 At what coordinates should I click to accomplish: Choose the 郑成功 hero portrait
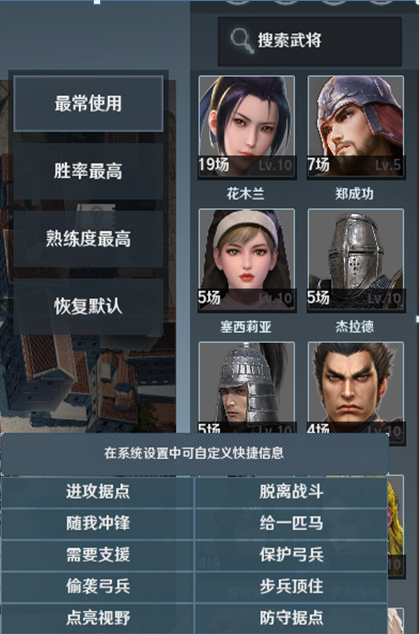tap(356, 127)
